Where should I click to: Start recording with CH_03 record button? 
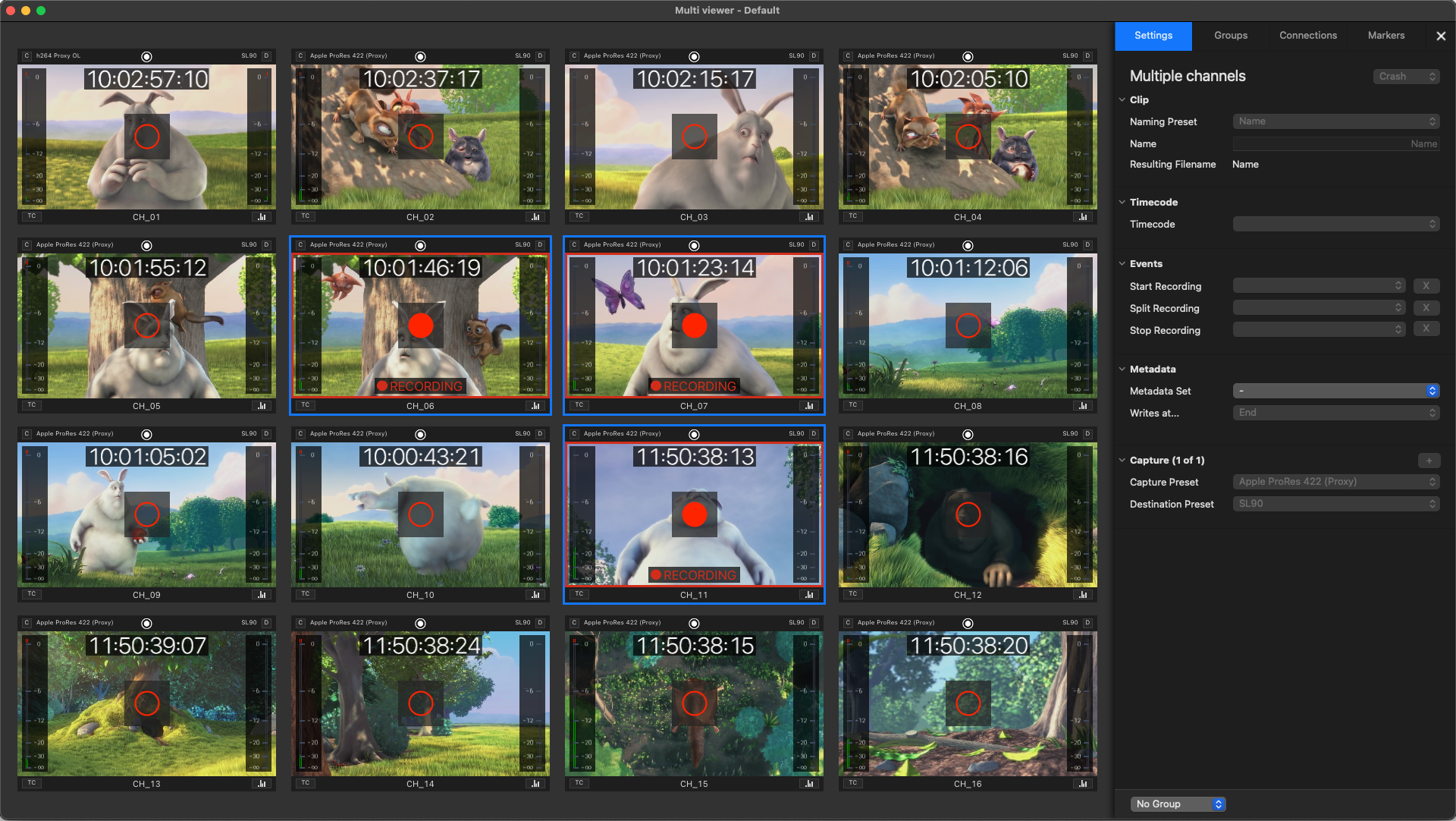695,137
